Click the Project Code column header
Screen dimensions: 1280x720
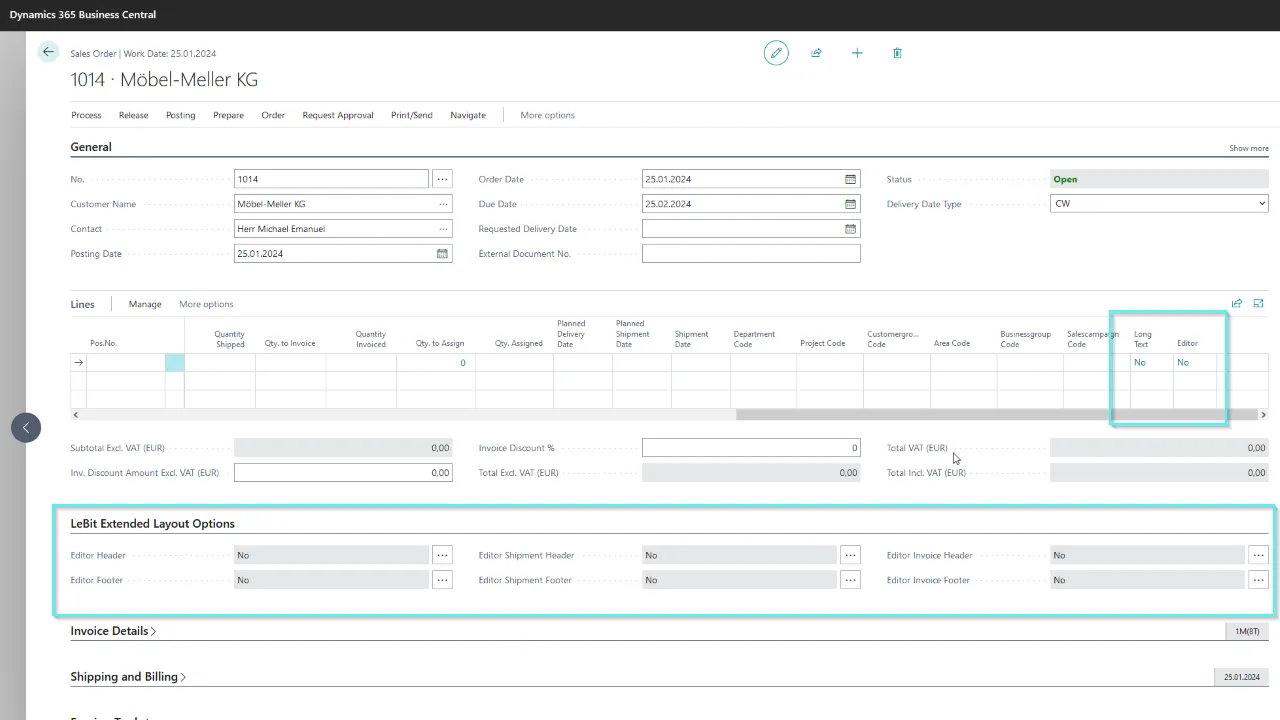[822, 343]
